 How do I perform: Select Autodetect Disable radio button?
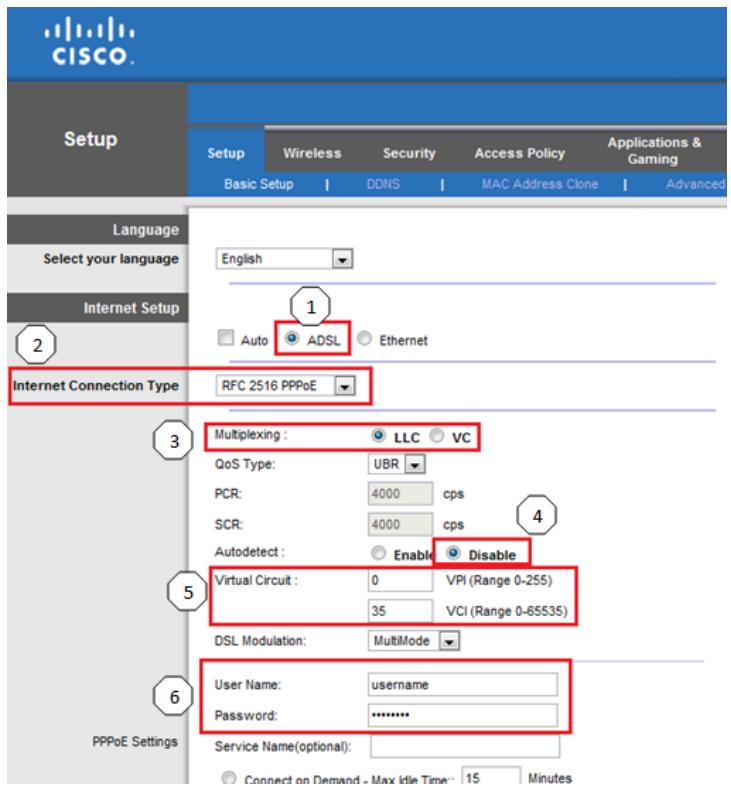coord(453,553)
